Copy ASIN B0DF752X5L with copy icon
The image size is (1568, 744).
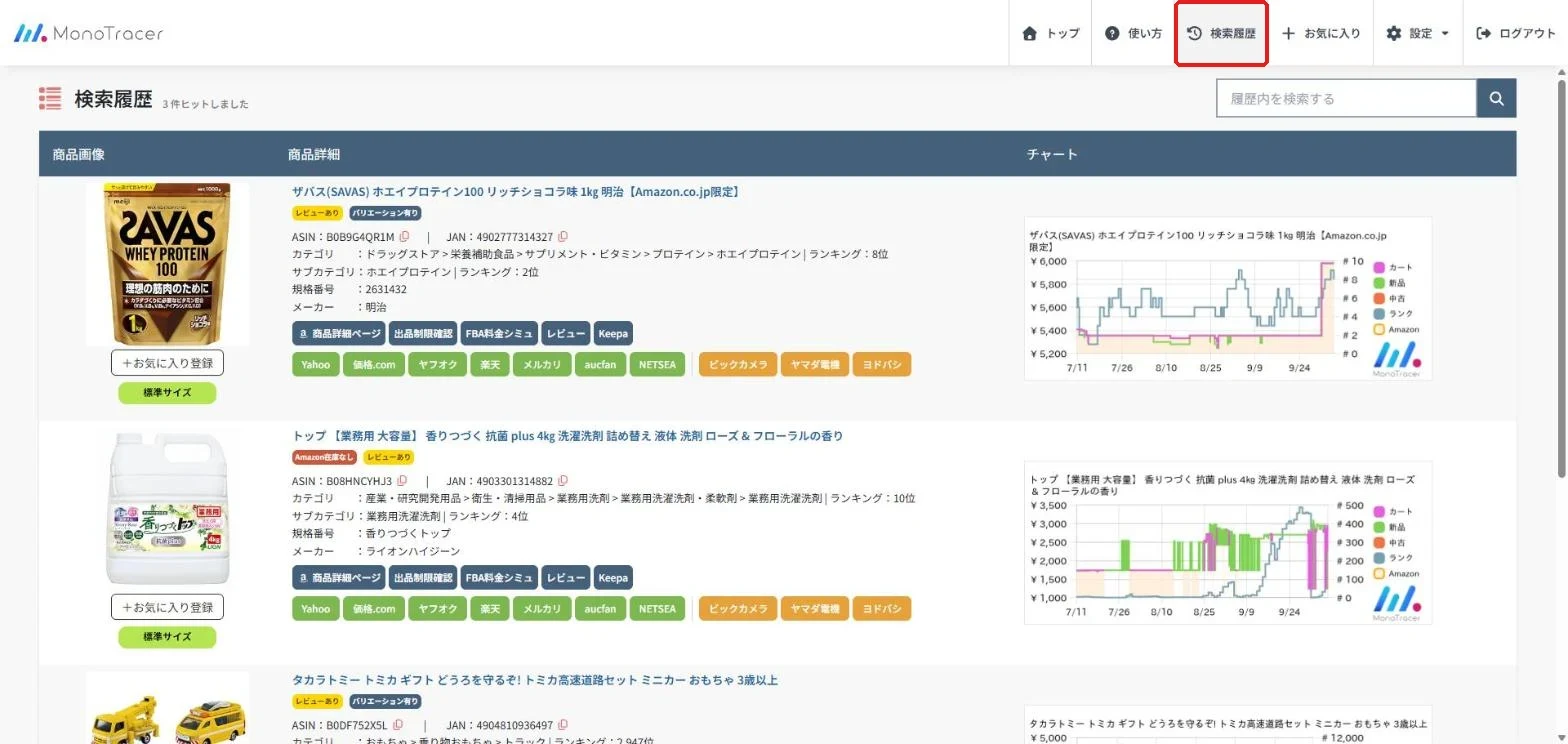[x=398, y=725]
